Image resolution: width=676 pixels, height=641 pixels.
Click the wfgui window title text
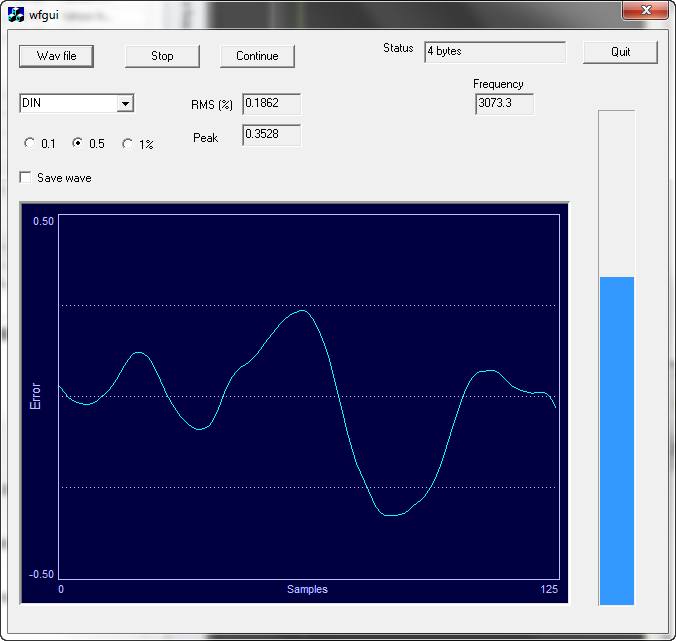point(44,15)
